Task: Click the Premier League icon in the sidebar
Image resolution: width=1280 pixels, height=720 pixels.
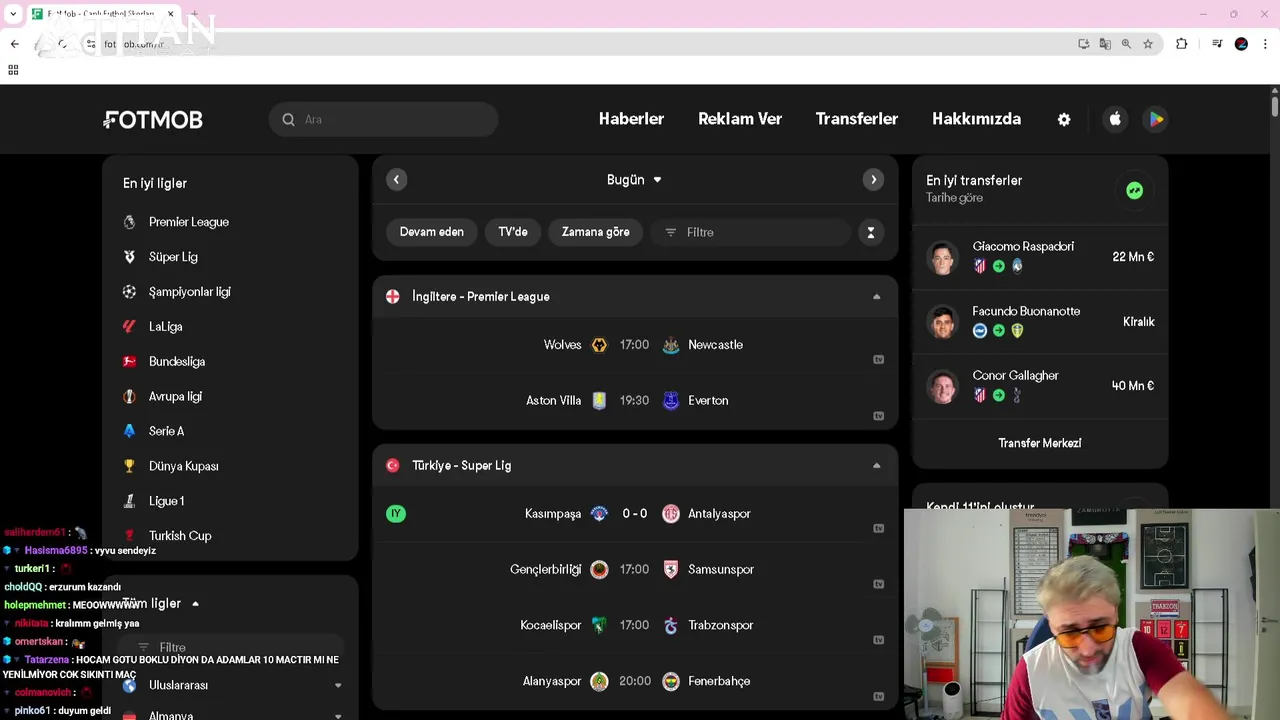Action: click(129, 222)
